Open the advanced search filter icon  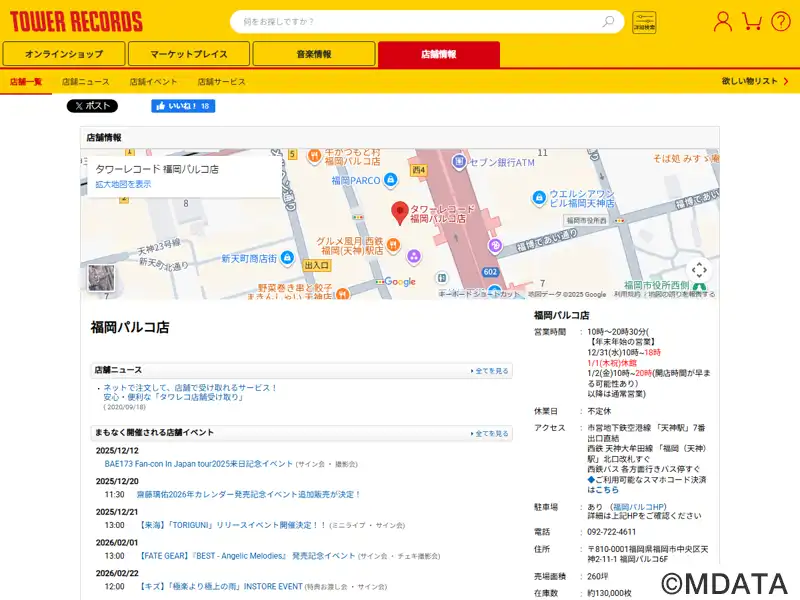pos(644,22)
